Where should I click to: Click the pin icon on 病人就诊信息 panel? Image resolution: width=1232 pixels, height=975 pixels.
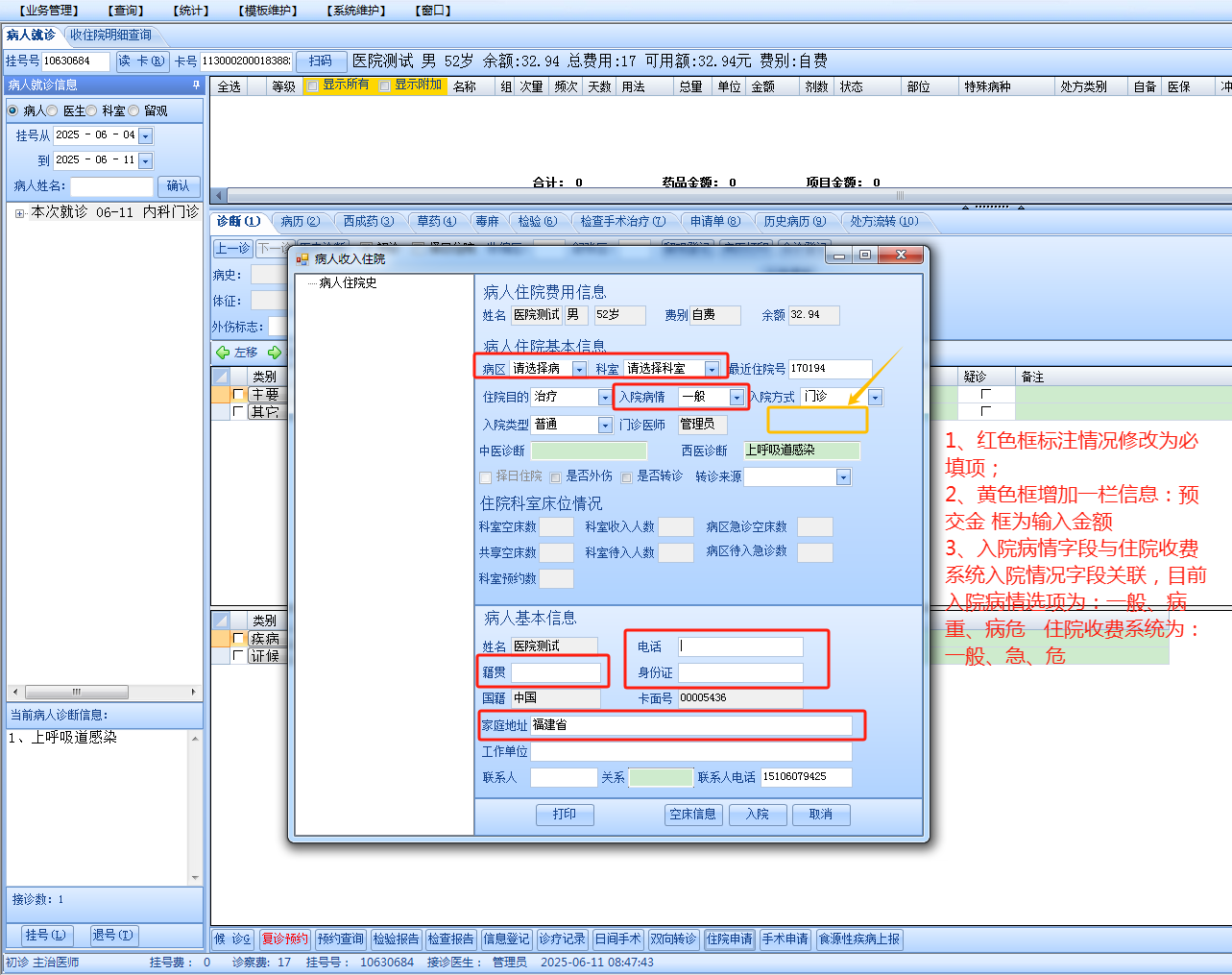[x=196, y=85]
